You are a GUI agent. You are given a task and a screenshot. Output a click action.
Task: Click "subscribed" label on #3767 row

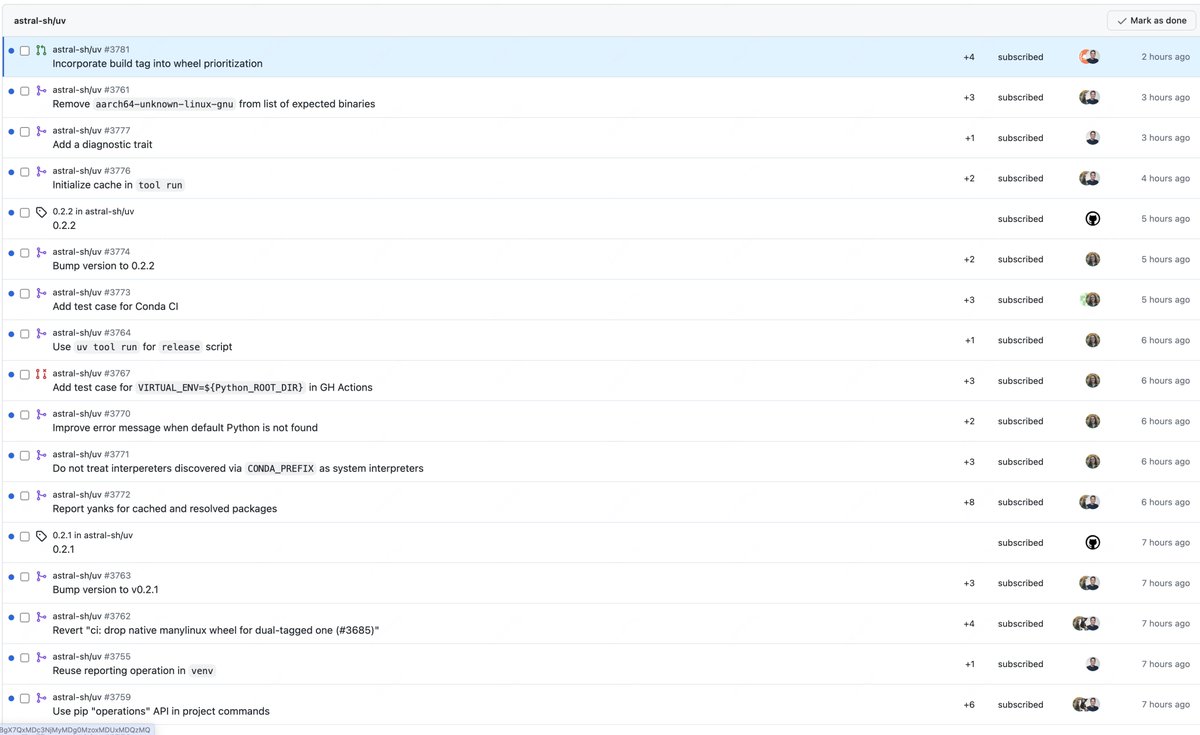(1020, 381)
